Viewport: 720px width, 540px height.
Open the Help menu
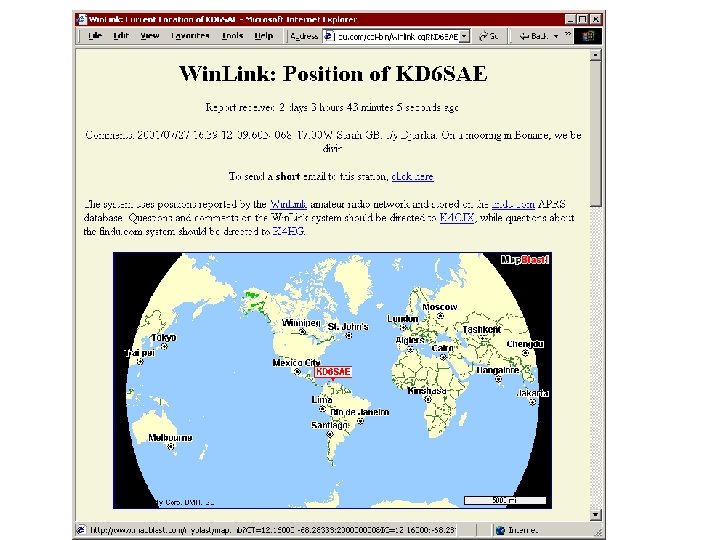[x=264, y=36]
